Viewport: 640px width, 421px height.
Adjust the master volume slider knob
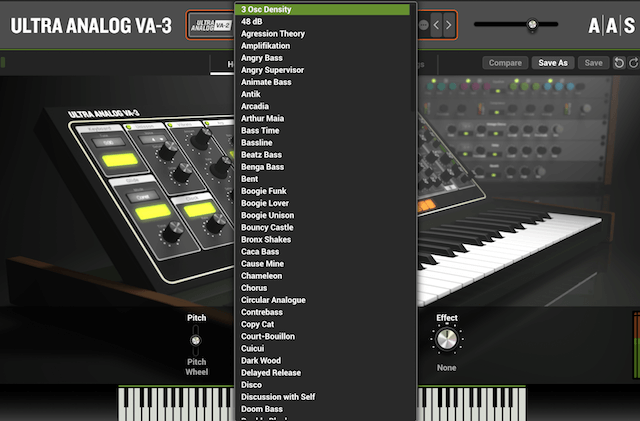point(532,25)
